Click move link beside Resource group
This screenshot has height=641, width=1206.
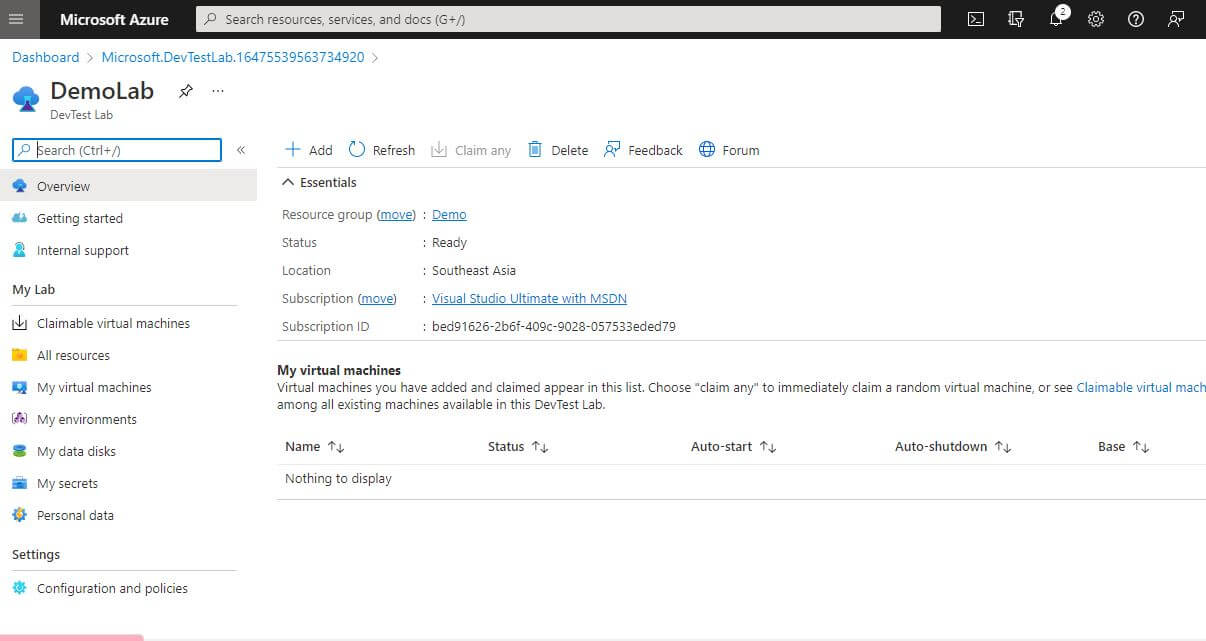click(396, 215)
